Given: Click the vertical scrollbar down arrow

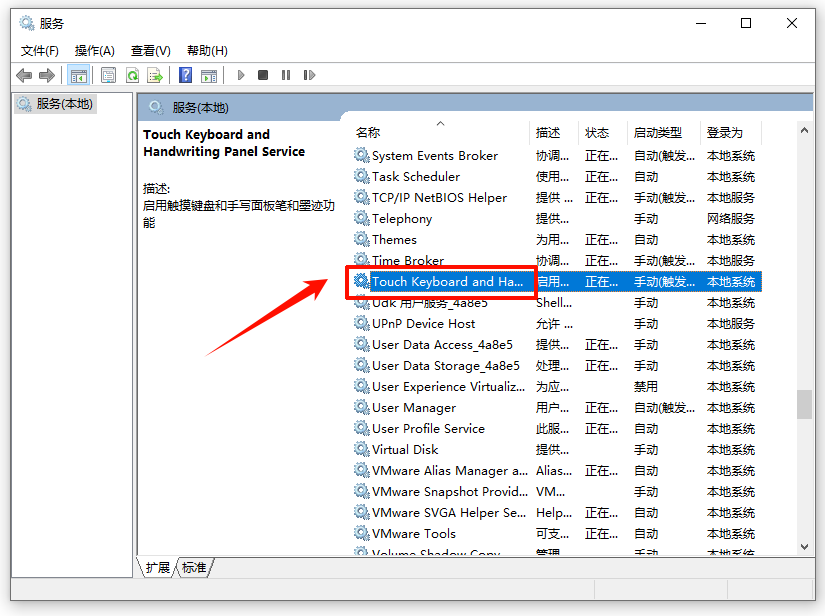Looking at the screenshot, I should [x=803, y=546].
